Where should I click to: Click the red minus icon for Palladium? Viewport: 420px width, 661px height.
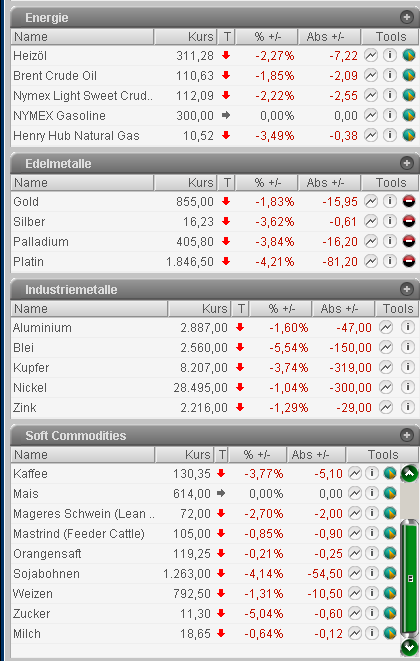click(x=409, y=242)
